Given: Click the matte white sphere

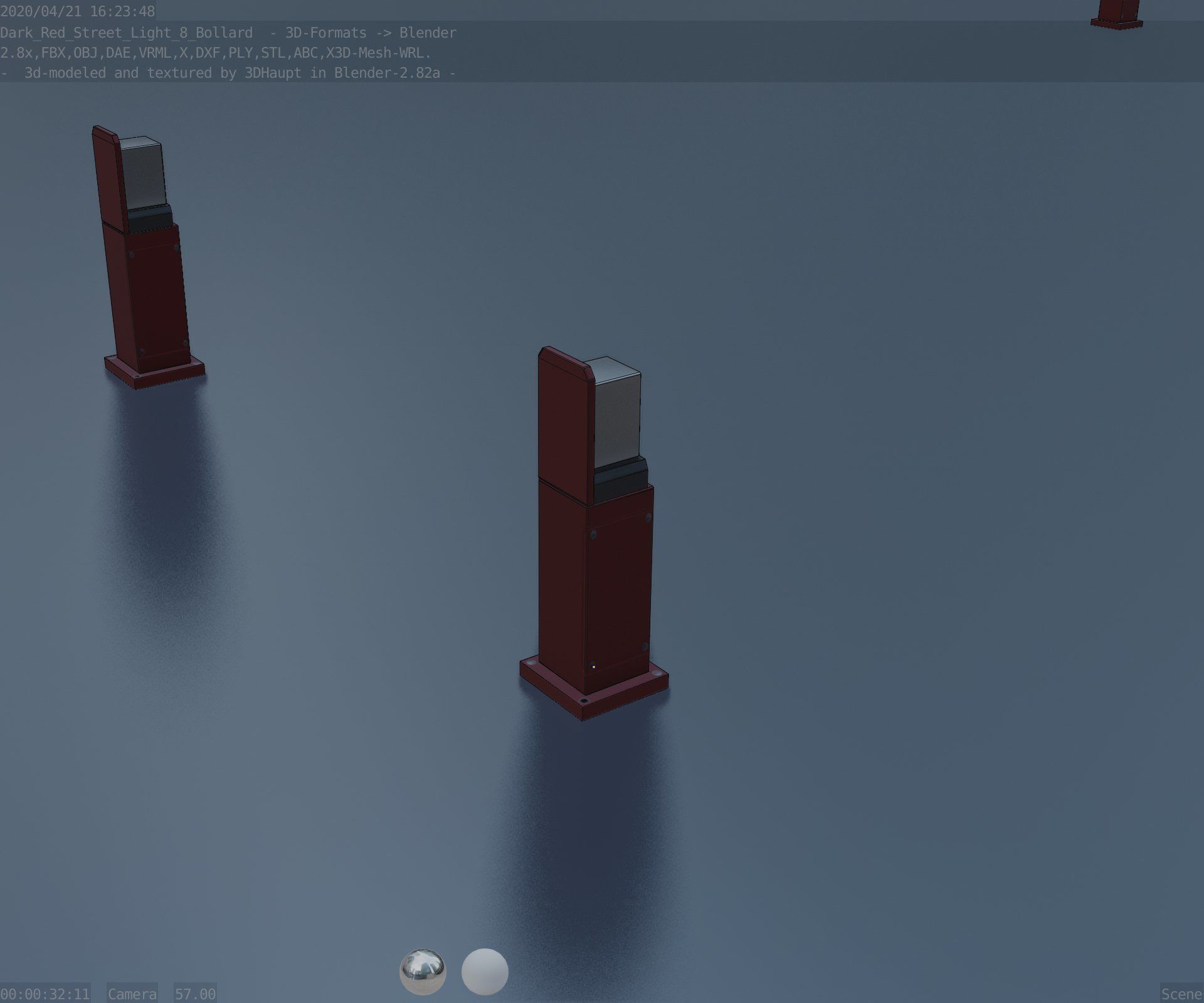Looking at the screenshot, I should [485, 972].
